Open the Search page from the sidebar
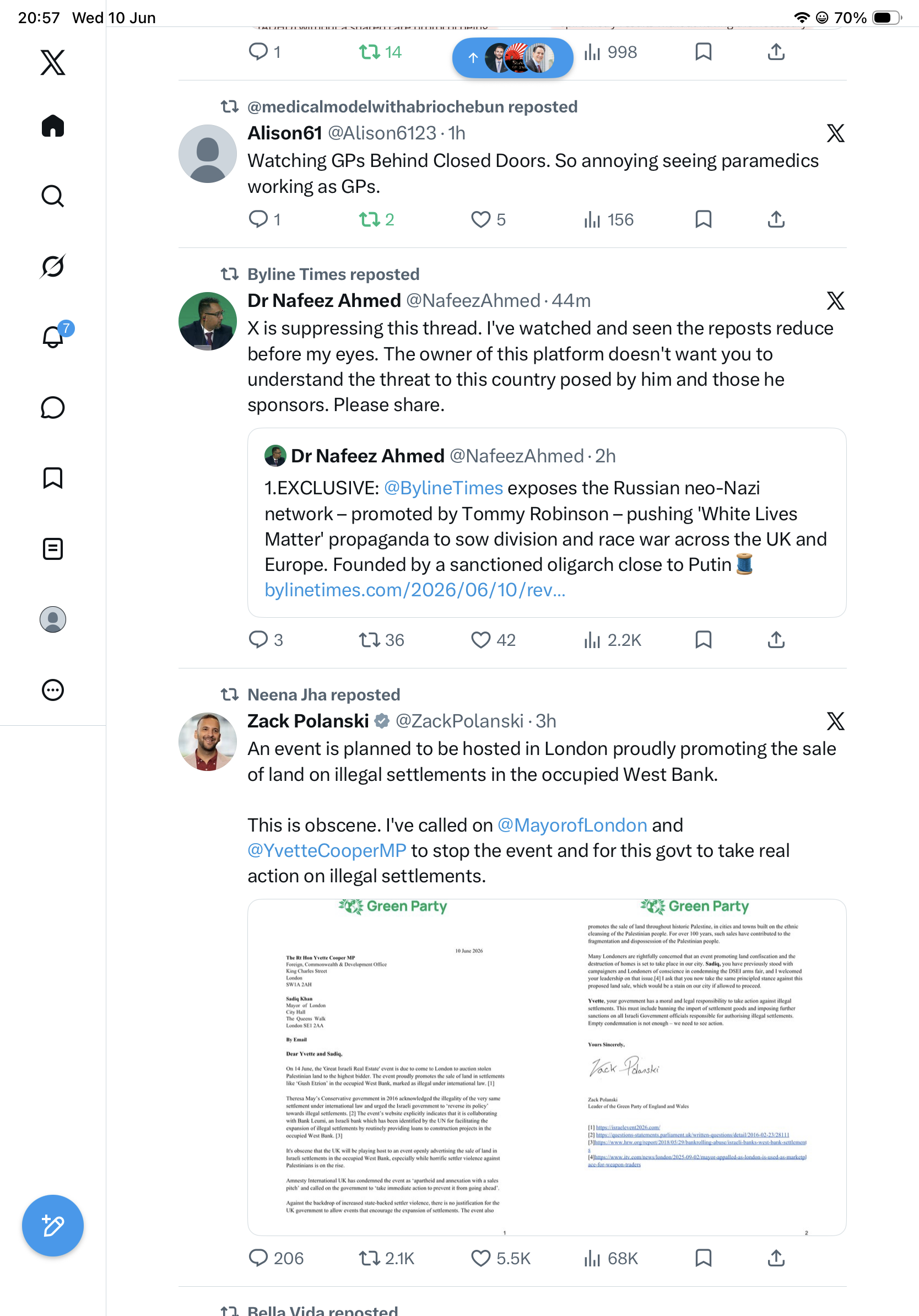Viewport: 919px width, 1316px height. click(53, 196)
